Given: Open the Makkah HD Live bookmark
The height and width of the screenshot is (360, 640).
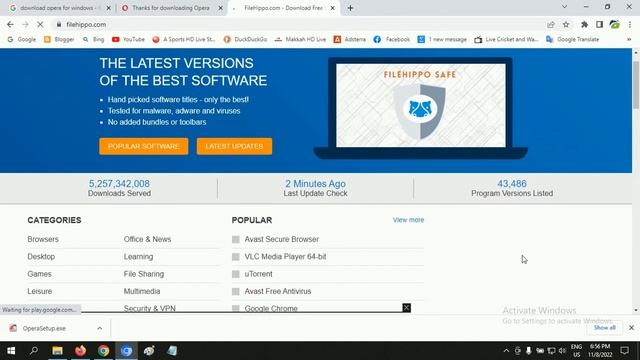Looking at the screenshot, I should pyautogui.click(x=300, y=39).
